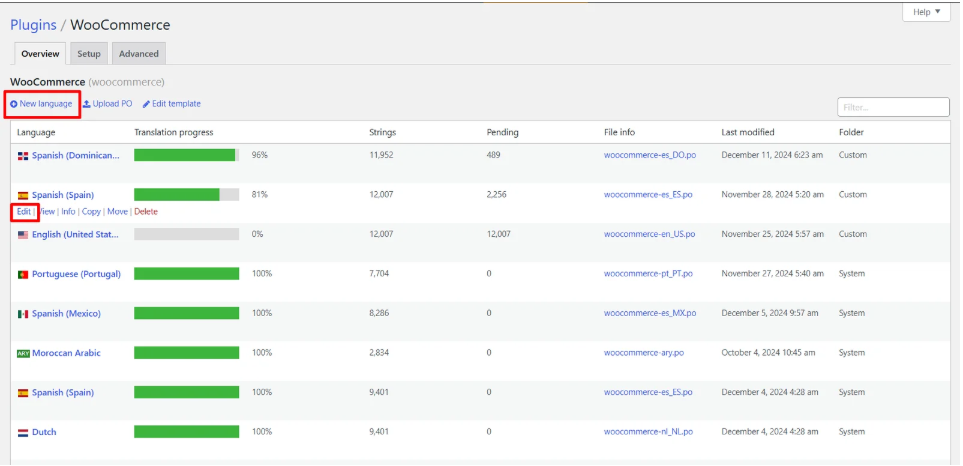Viewport: 963px width, 466px height.
Task: Click pending count 489
Action: (x=493, y=155)
